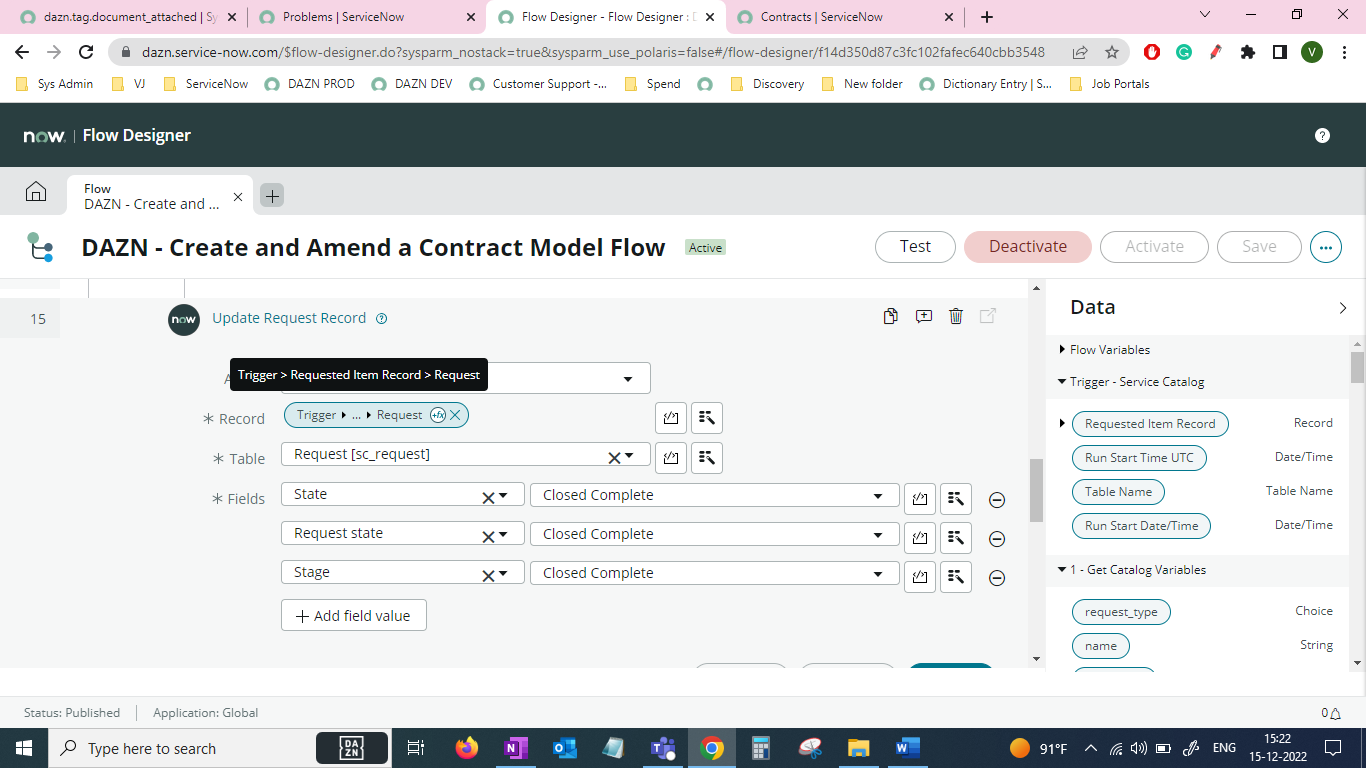The image size is (1366, 768).
Task: Switch to Problems | ServiceNow browser tab
Action: 364,17
